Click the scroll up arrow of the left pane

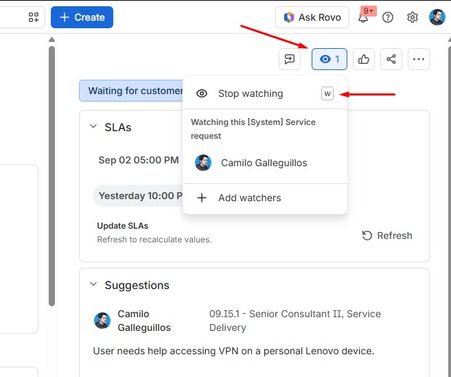click(52, 40)
